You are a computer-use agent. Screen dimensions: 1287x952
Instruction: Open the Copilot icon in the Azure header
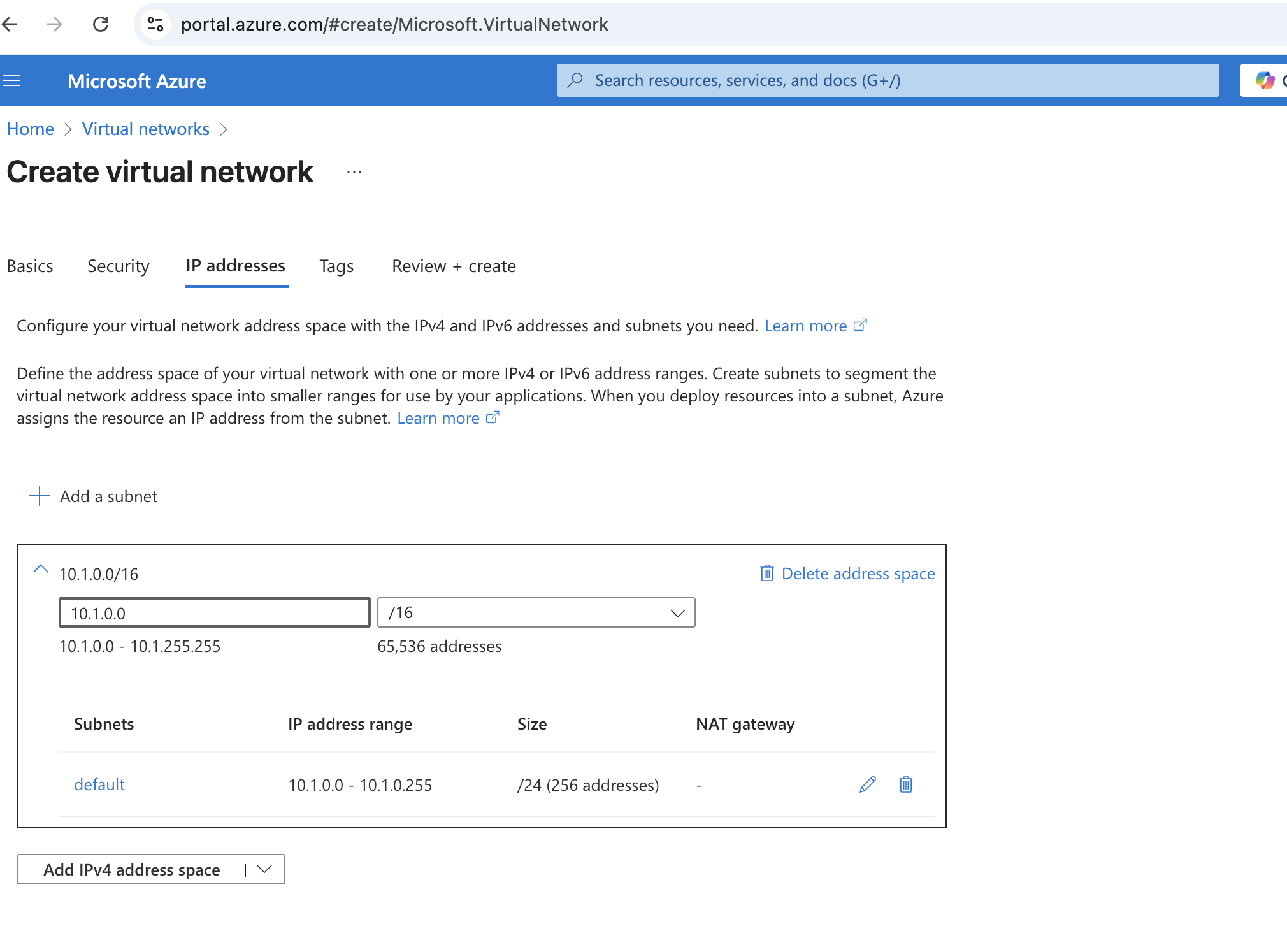coord(1265,80)
